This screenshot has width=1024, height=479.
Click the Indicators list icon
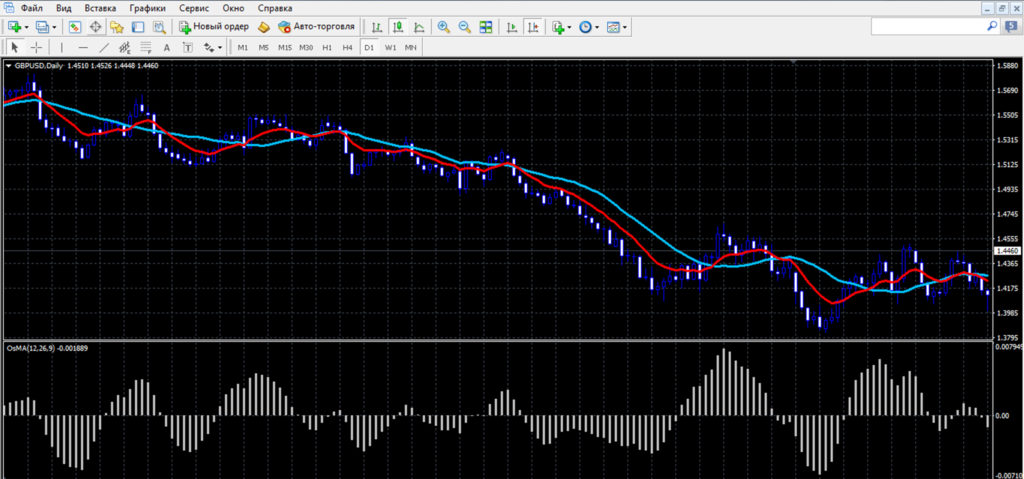557,27
